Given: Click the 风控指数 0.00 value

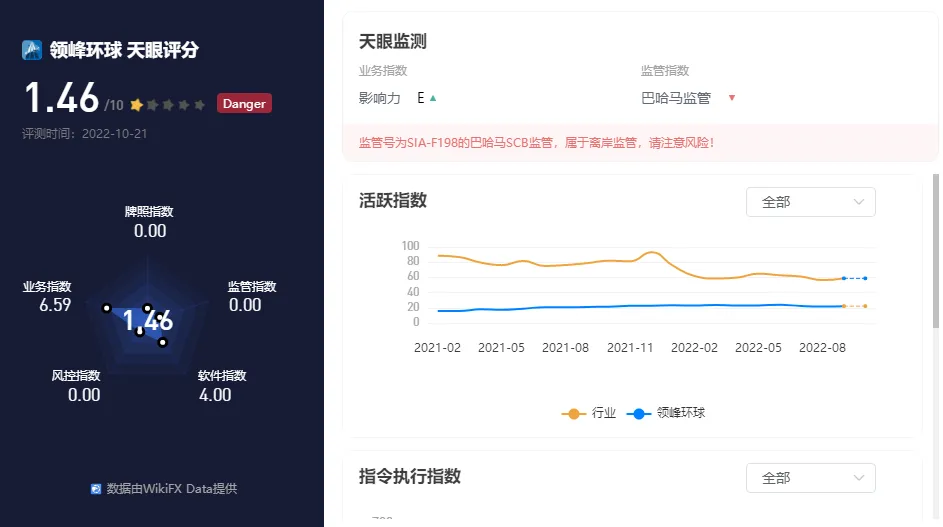Looking at the screenshot, I should click(84, 395).
